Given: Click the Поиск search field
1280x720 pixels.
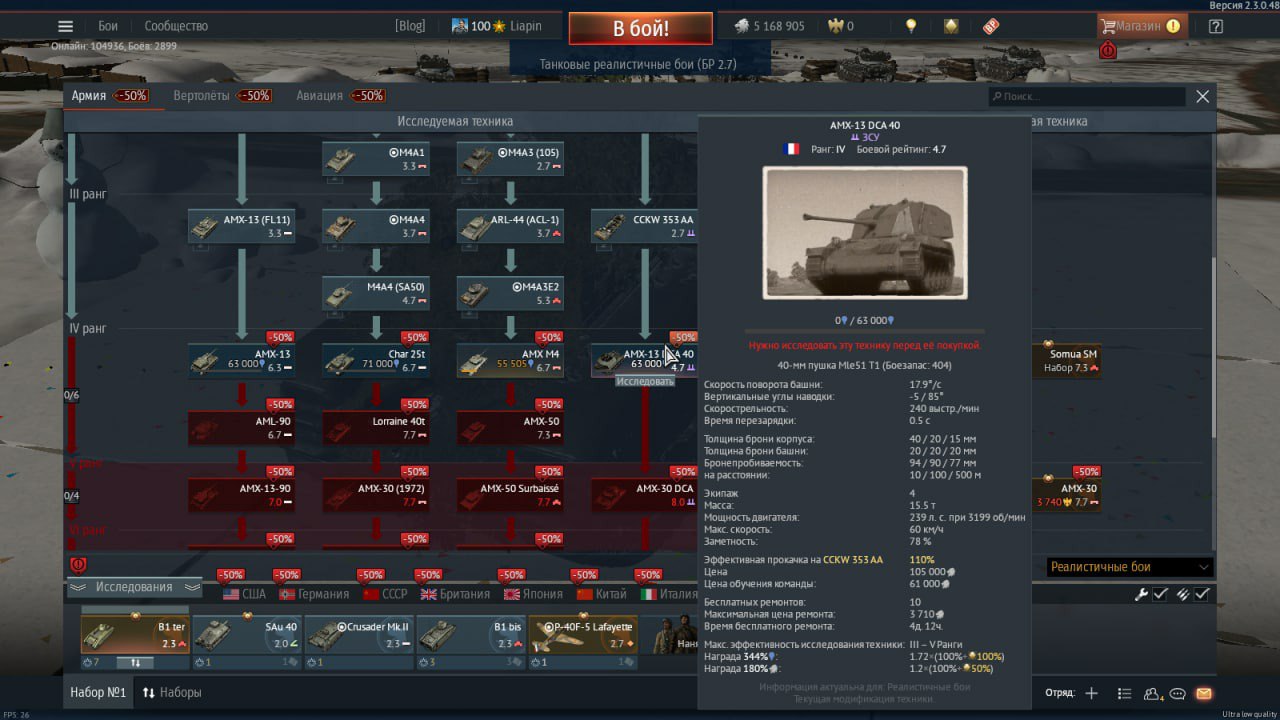Looking at the screenshot, I should coord(1087,96).
